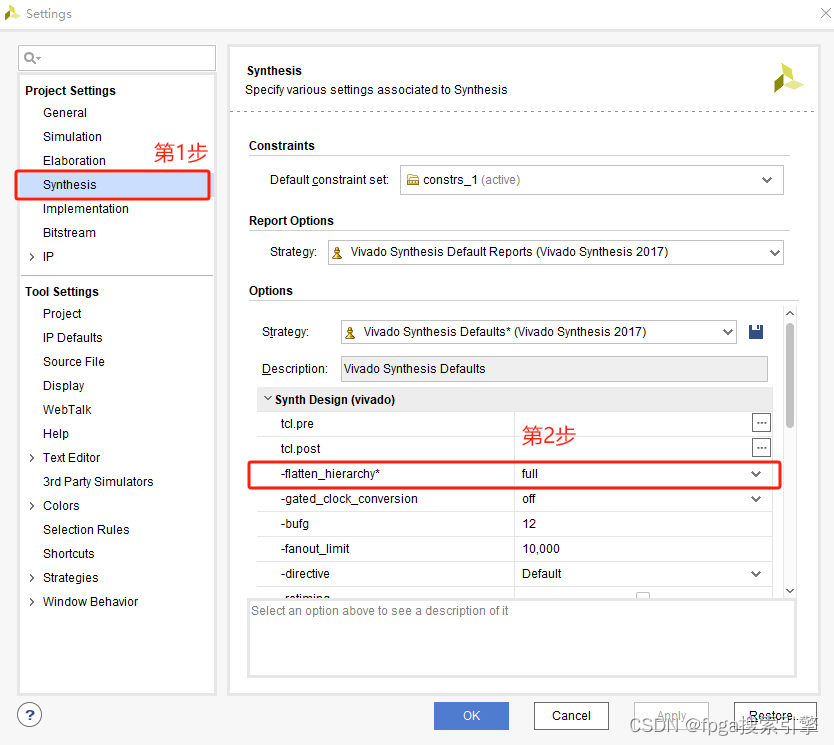Click the options list scroll up arrow

point(790,313)
